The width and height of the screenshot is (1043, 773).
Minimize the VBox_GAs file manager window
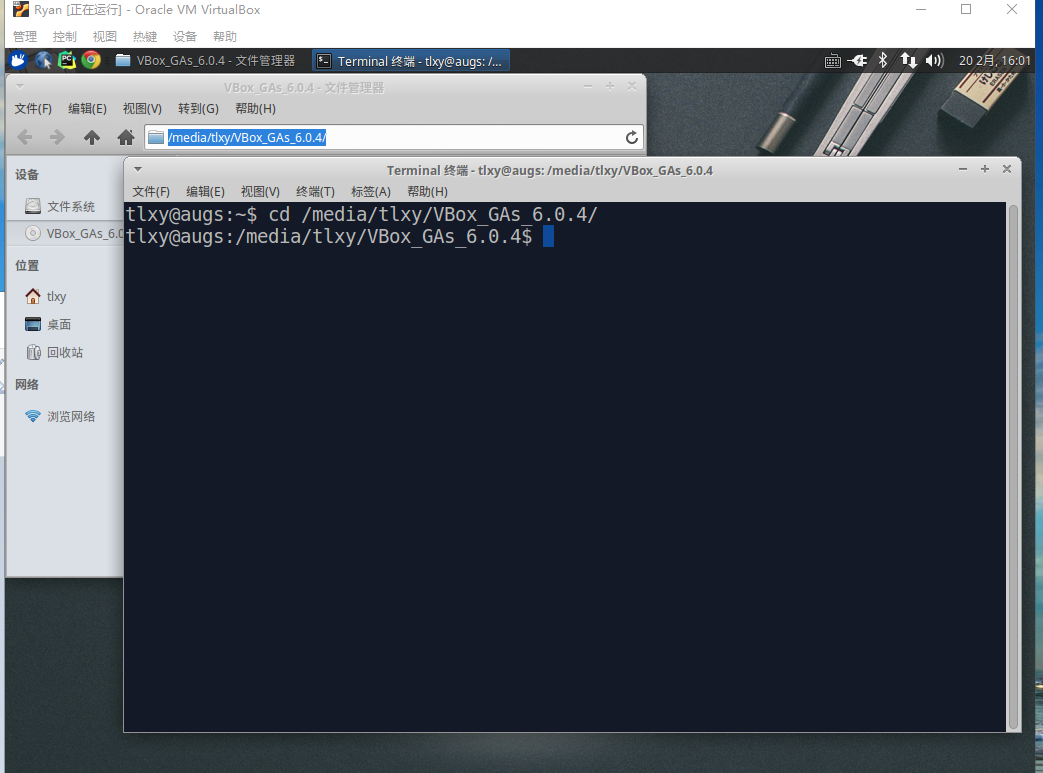pyautogui.click(x=588, y=86)
